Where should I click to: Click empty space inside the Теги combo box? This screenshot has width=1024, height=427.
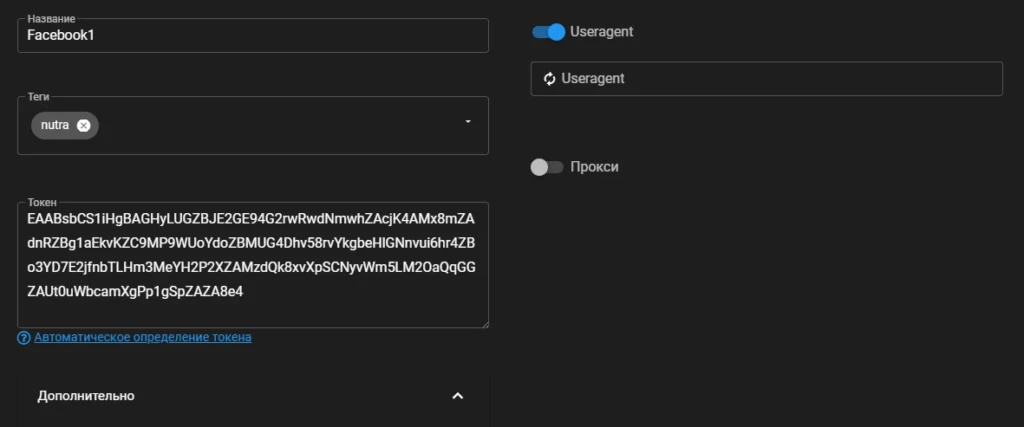pyautogui.click(x=281, y=125)
